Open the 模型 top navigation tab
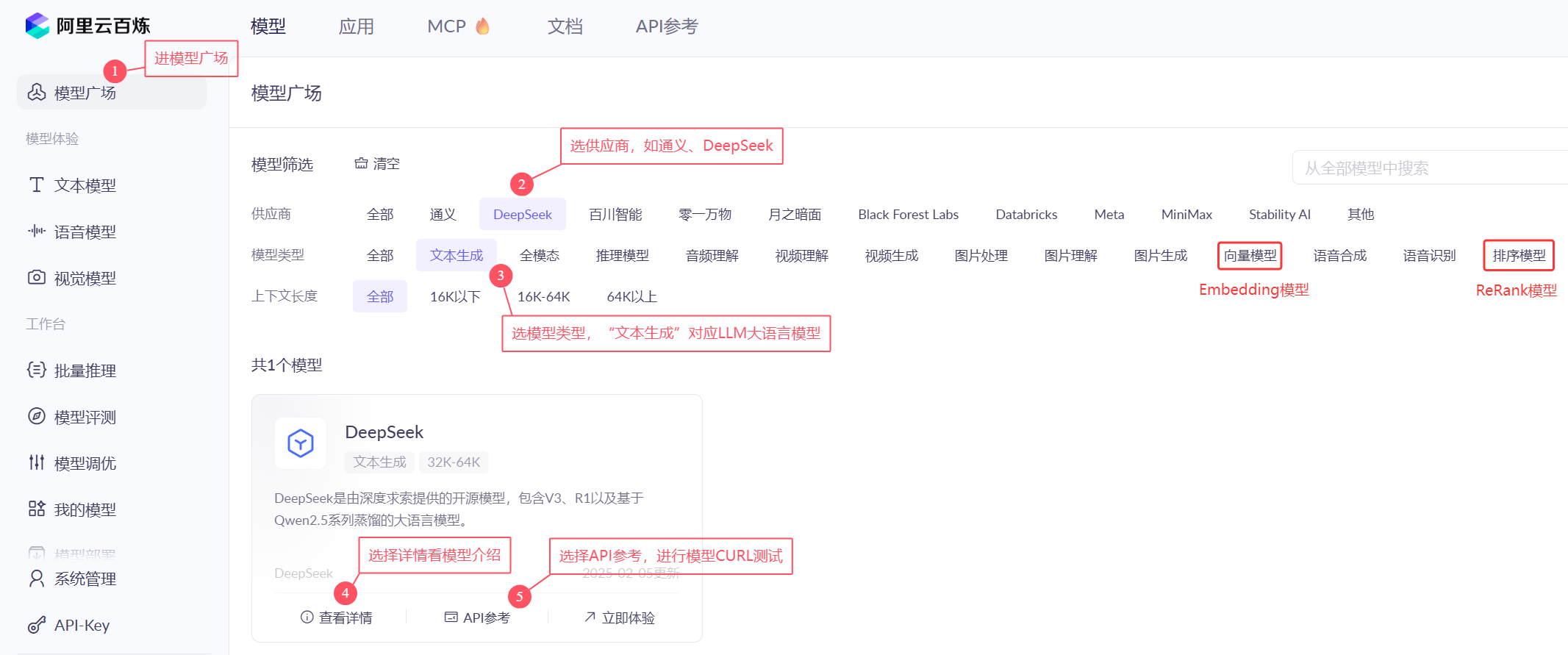This screenshot has width=1568, height=655. 268,26
